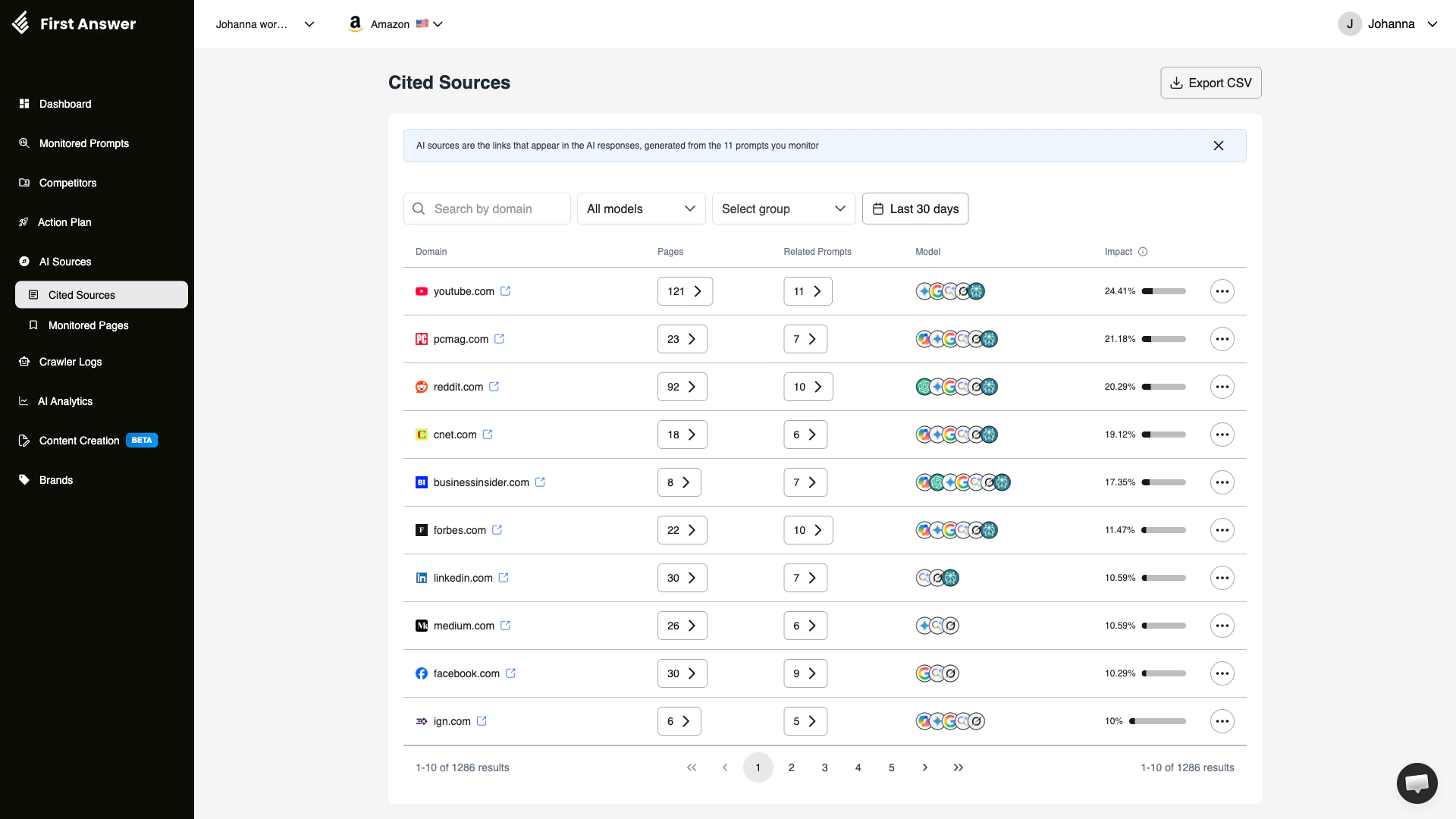Open the Dashboard from the sidebar

point(64,104)
